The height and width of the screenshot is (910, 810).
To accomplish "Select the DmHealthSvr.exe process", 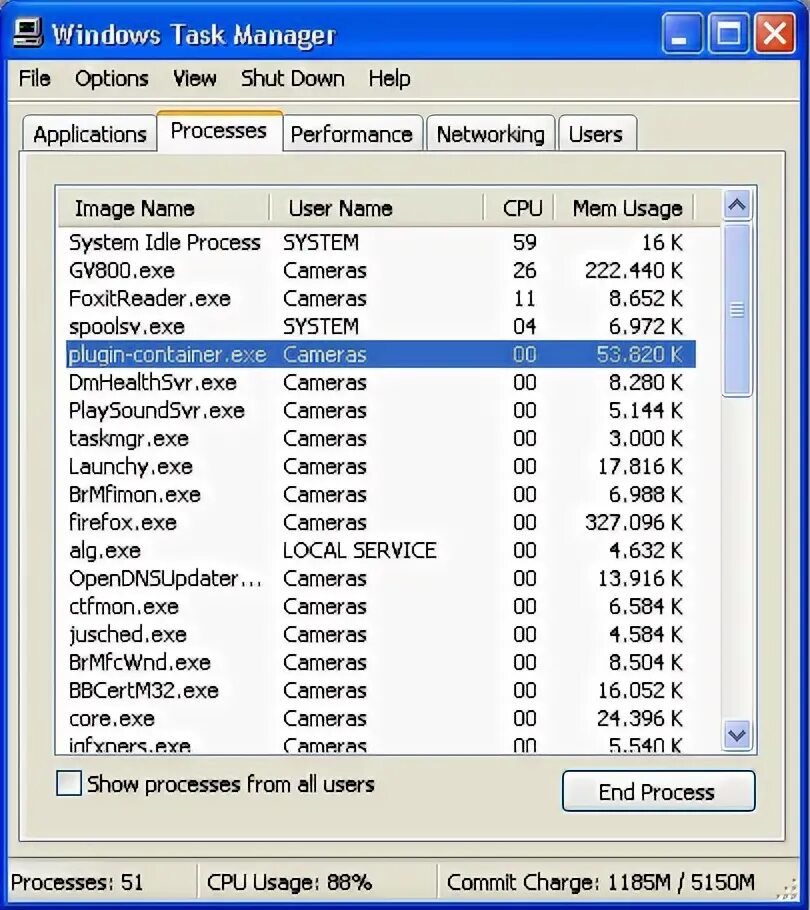I will tap(381, 382).
